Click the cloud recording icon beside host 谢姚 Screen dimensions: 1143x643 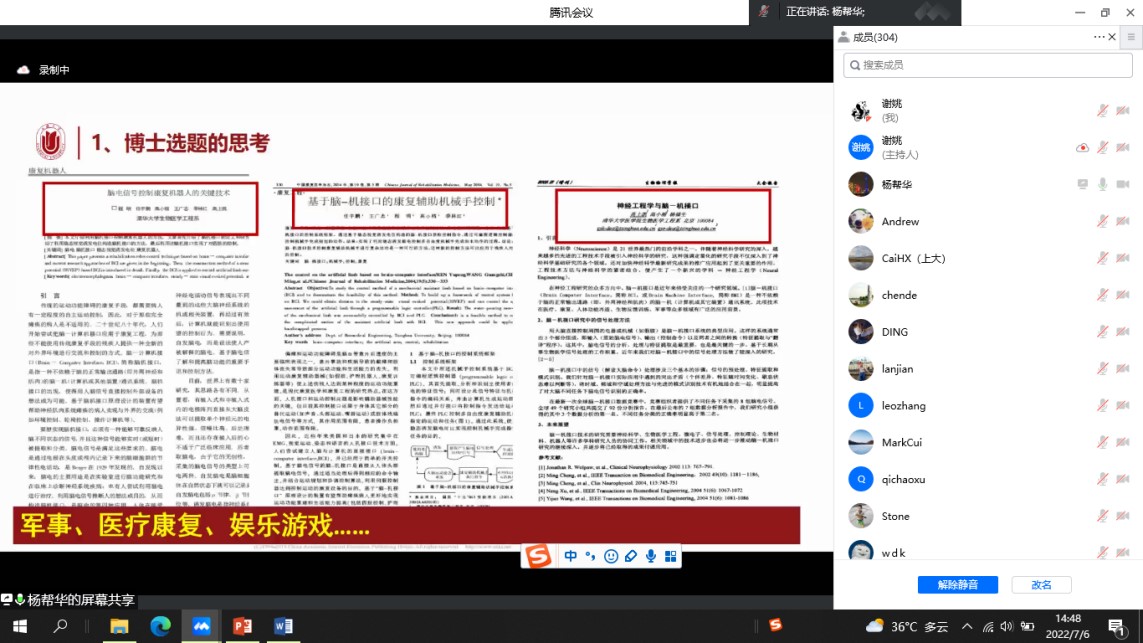click(x=1082, y=148)
